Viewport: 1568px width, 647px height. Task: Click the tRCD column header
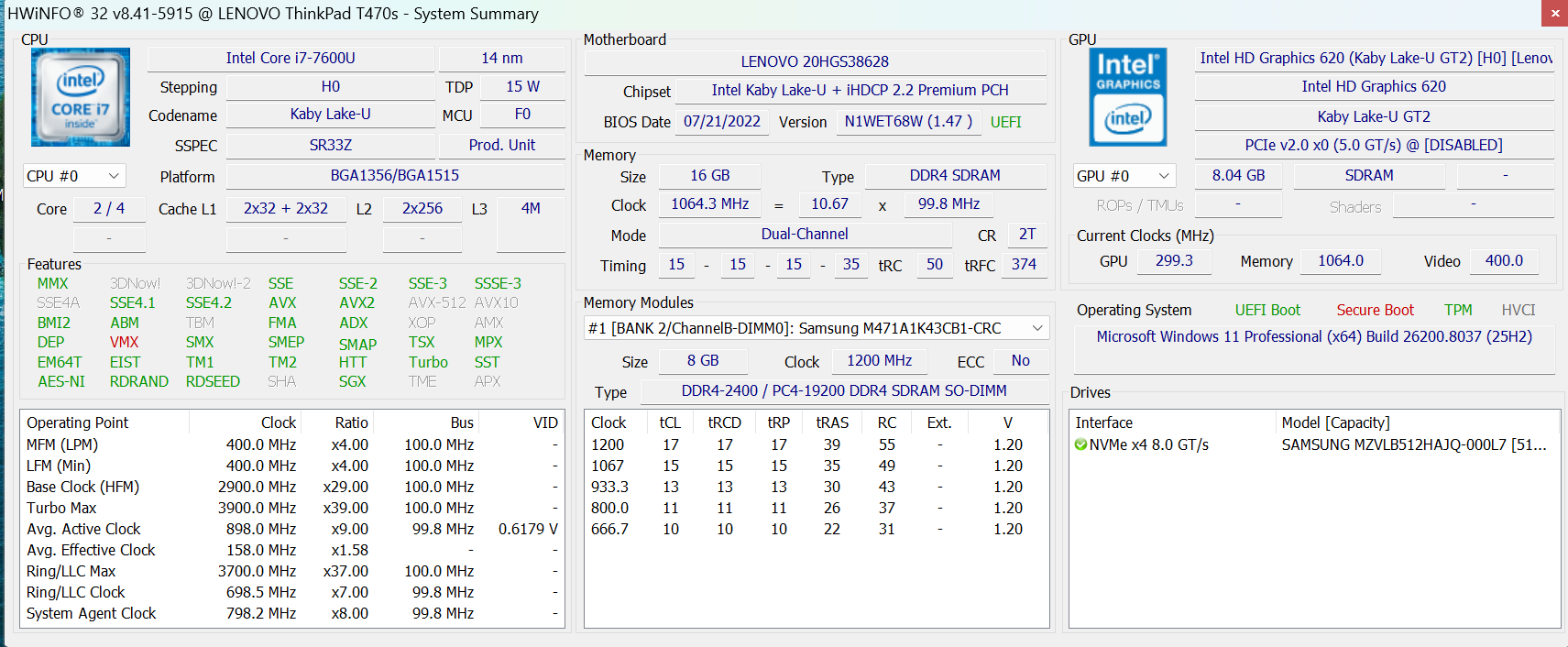[x=724, y=423]
